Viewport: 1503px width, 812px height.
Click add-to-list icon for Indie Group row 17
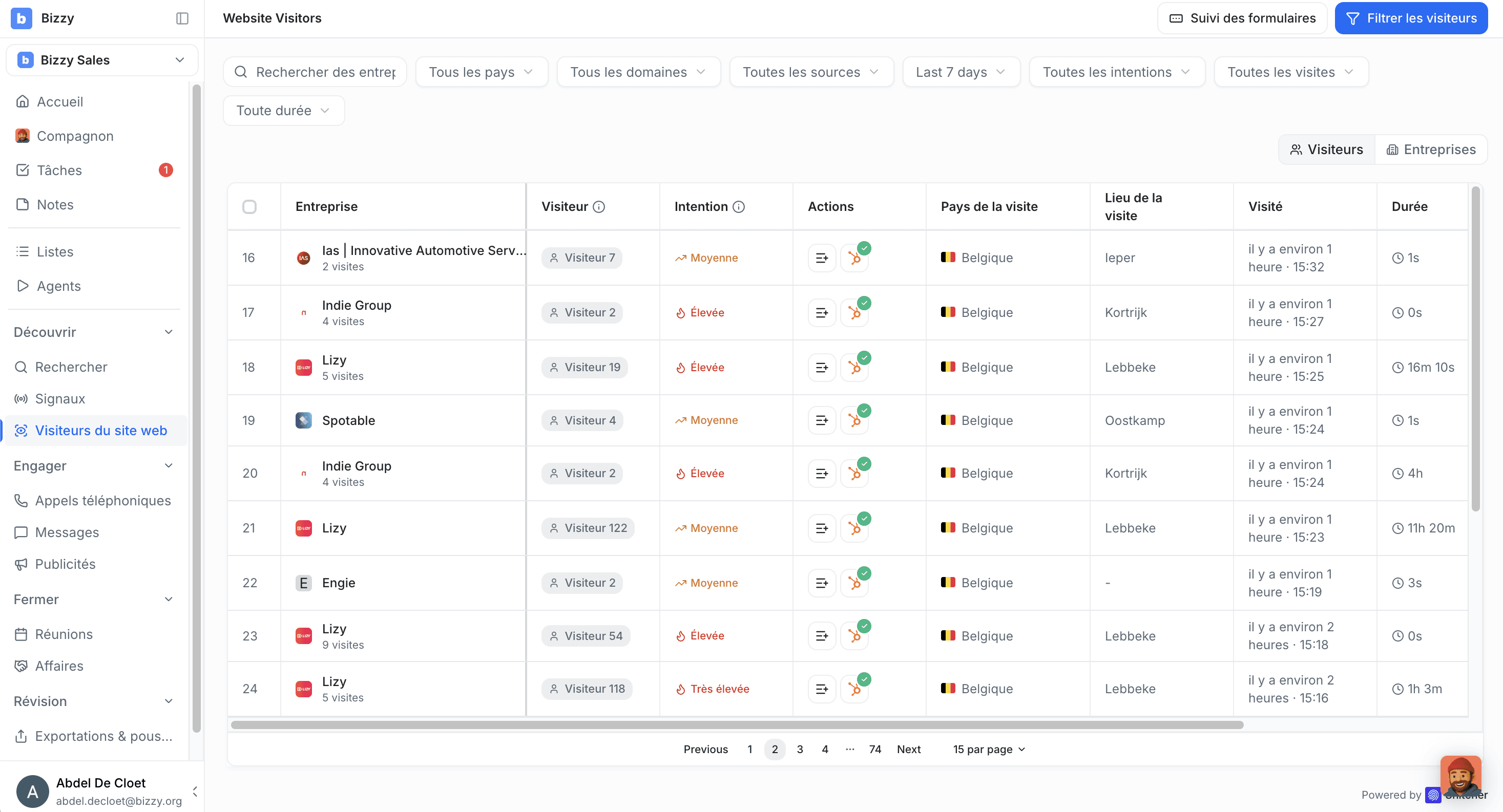coord(822,313)
